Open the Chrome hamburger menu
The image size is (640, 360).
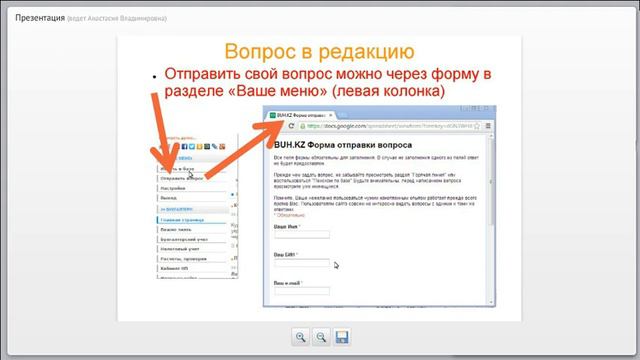click(488, 126)
